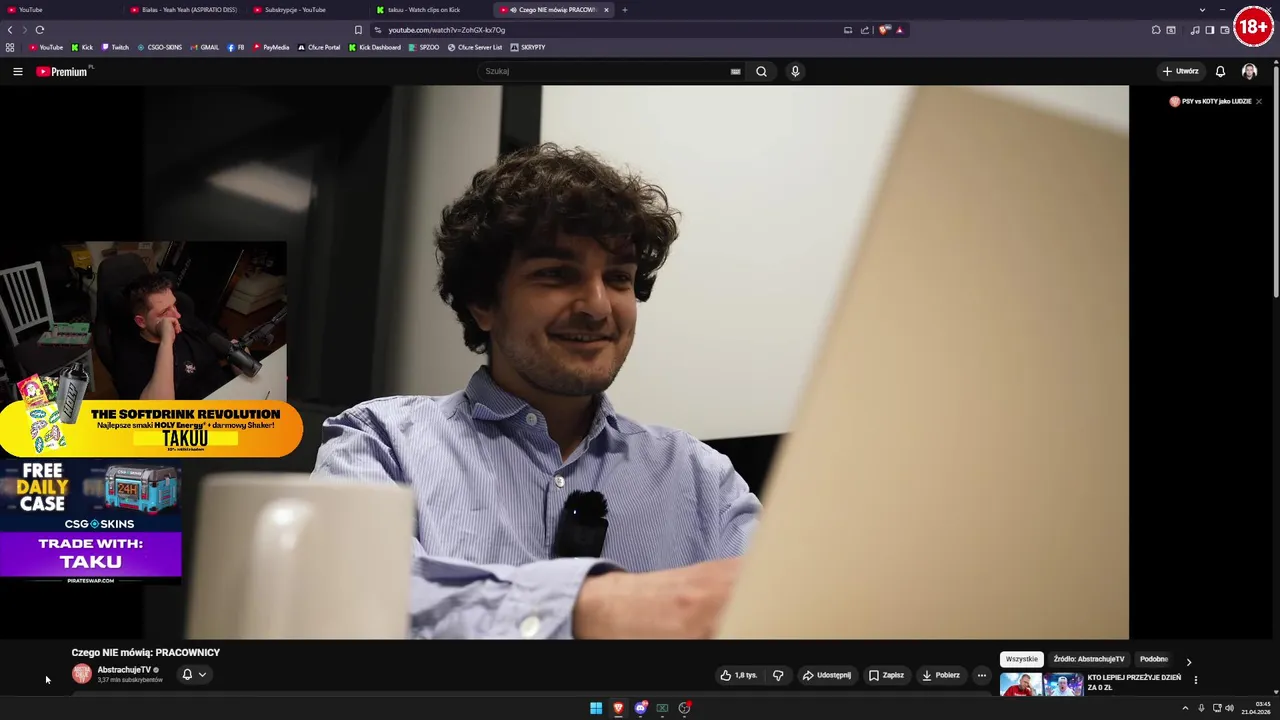
Task: Open the bookmarks apps grid icon
Action: pyautogui.click(x=10, y=47)
